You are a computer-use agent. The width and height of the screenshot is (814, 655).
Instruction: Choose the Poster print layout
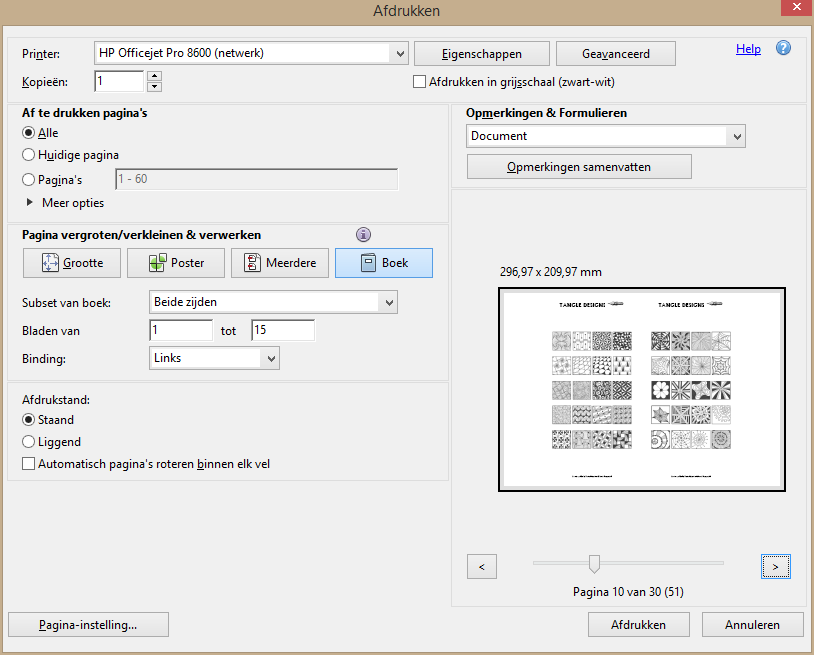click(x=176, y=263)
